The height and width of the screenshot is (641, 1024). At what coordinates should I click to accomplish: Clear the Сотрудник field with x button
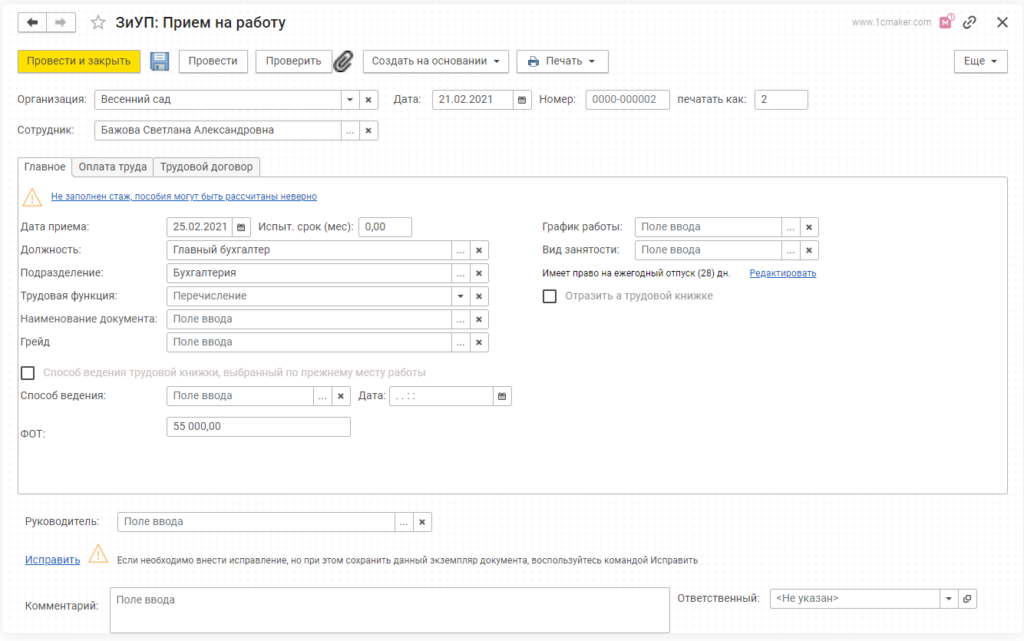pos(368,130)
